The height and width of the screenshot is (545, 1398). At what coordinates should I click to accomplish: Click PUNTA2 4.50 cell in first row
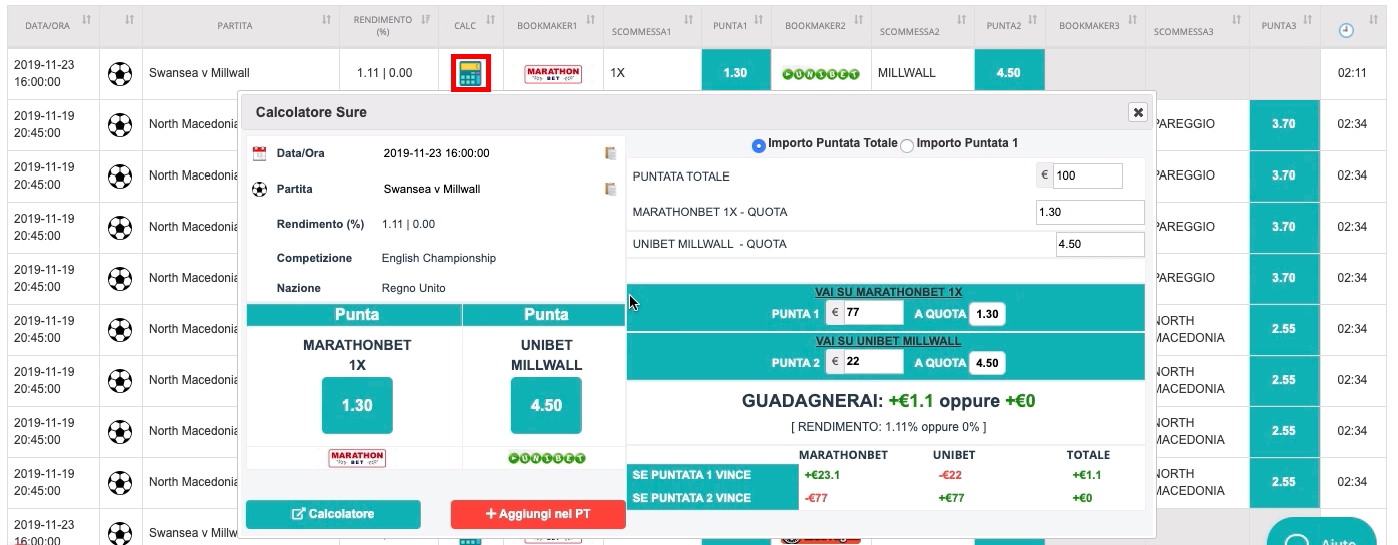point(1009,73)
